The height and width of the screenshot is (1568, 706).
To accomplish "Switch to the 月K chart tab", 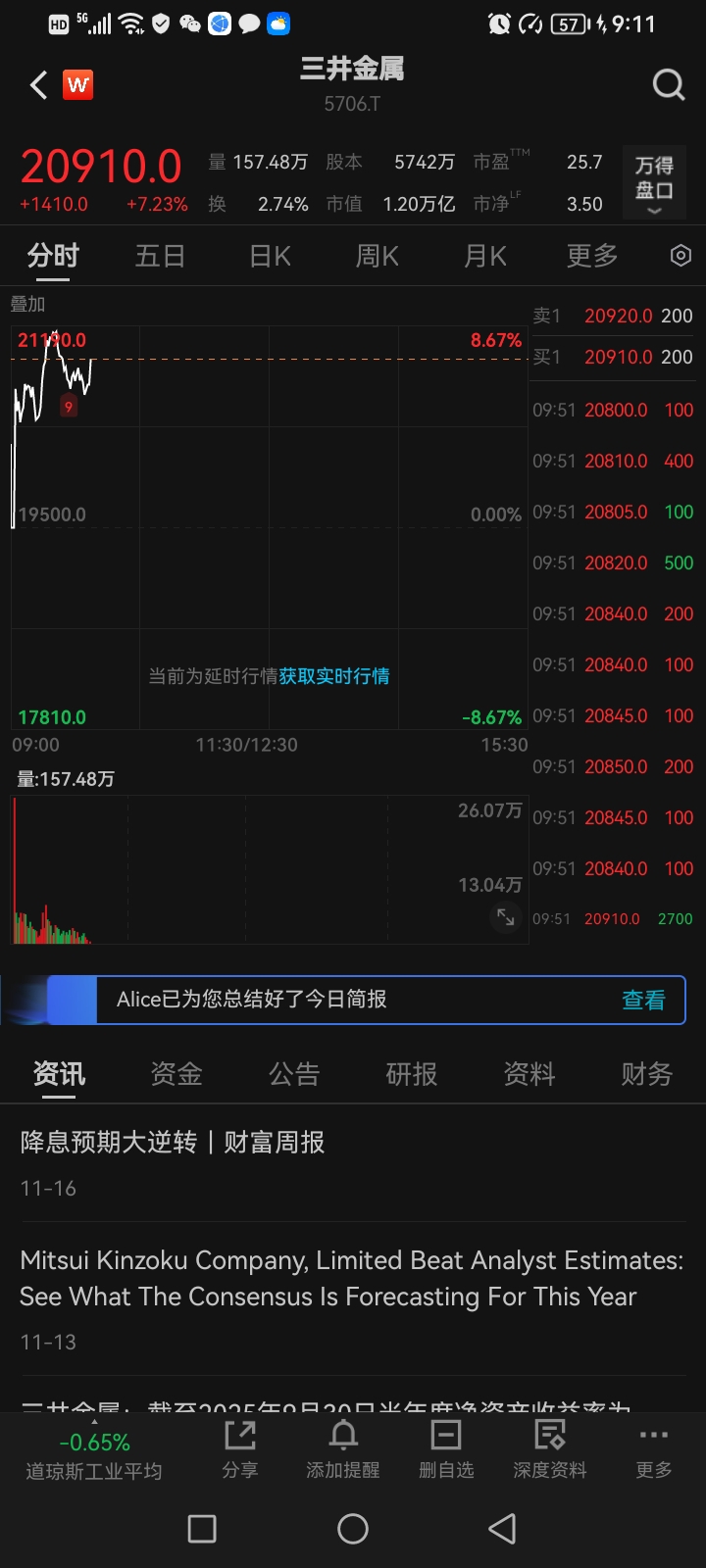I will [485, 257].
